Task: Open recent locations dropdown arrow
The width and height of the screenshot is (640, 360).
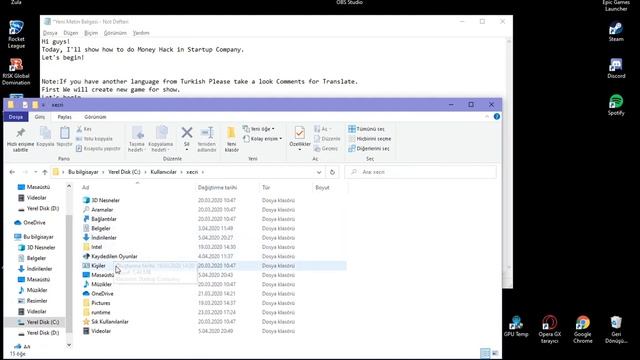Action: coord(36,172)
